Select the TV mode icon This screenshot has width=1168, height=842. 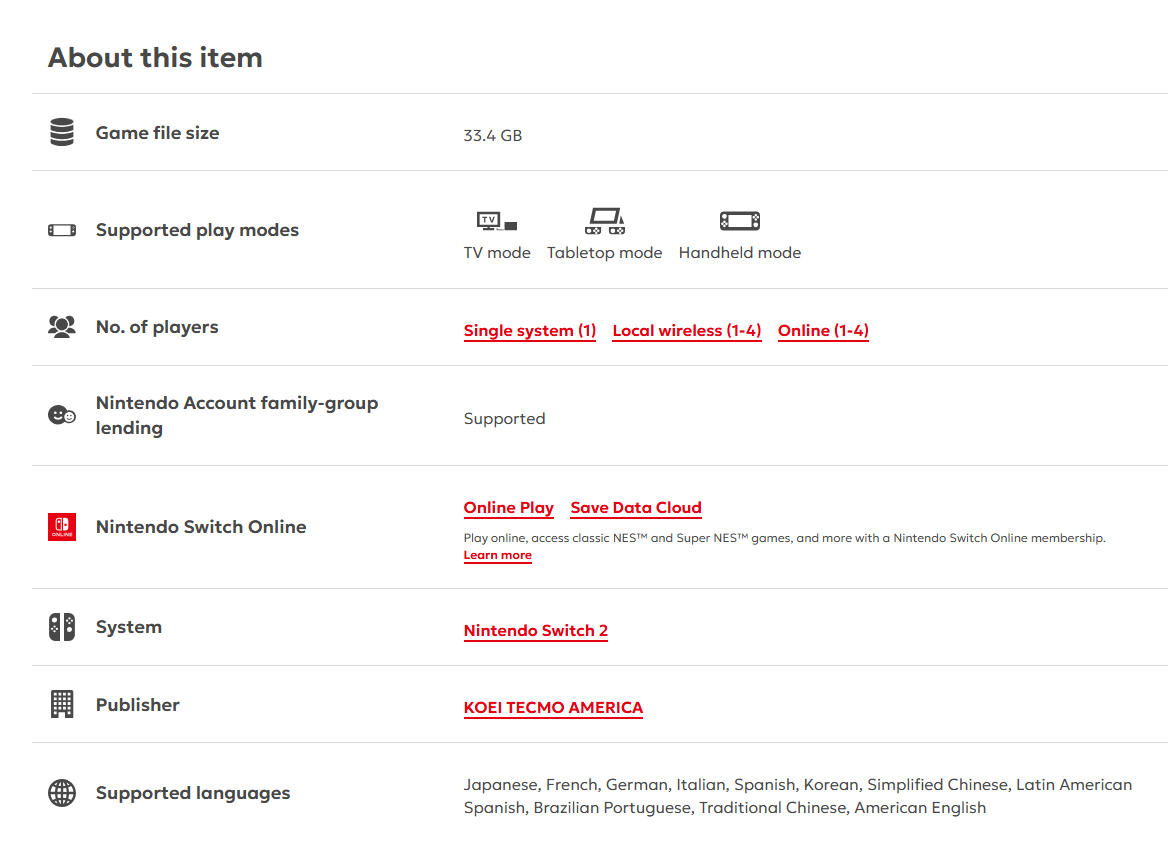[497, 221]
